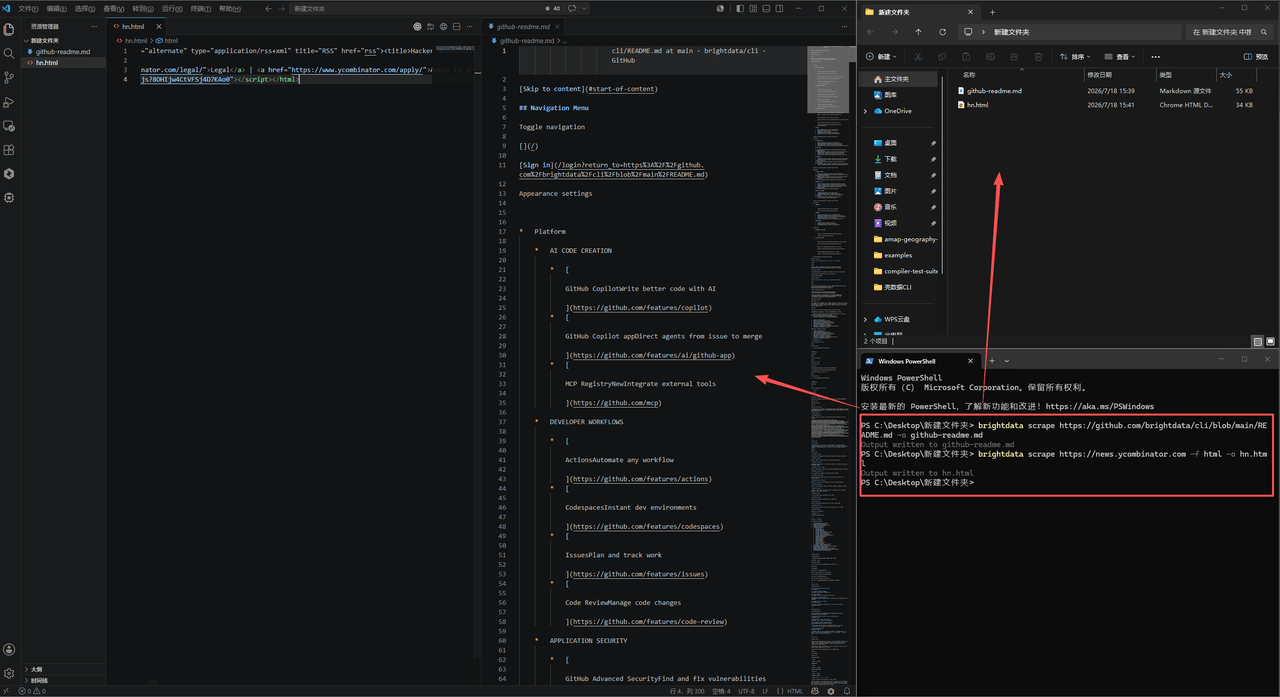Close the hn.html editor tab
The image size is (1280, 697).
158,27
